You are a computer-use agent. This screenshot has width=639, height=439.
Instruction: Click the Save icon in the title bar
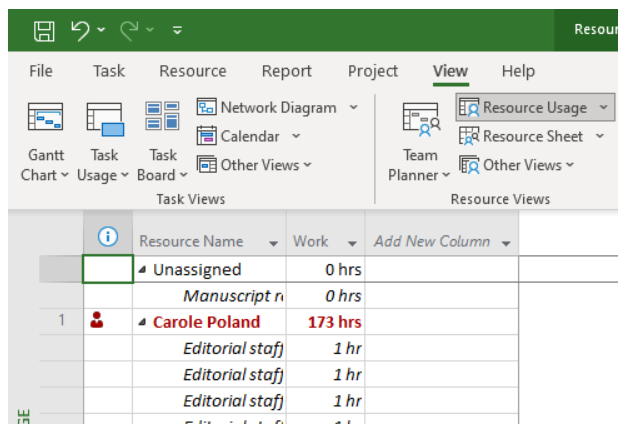click(44, 31)
